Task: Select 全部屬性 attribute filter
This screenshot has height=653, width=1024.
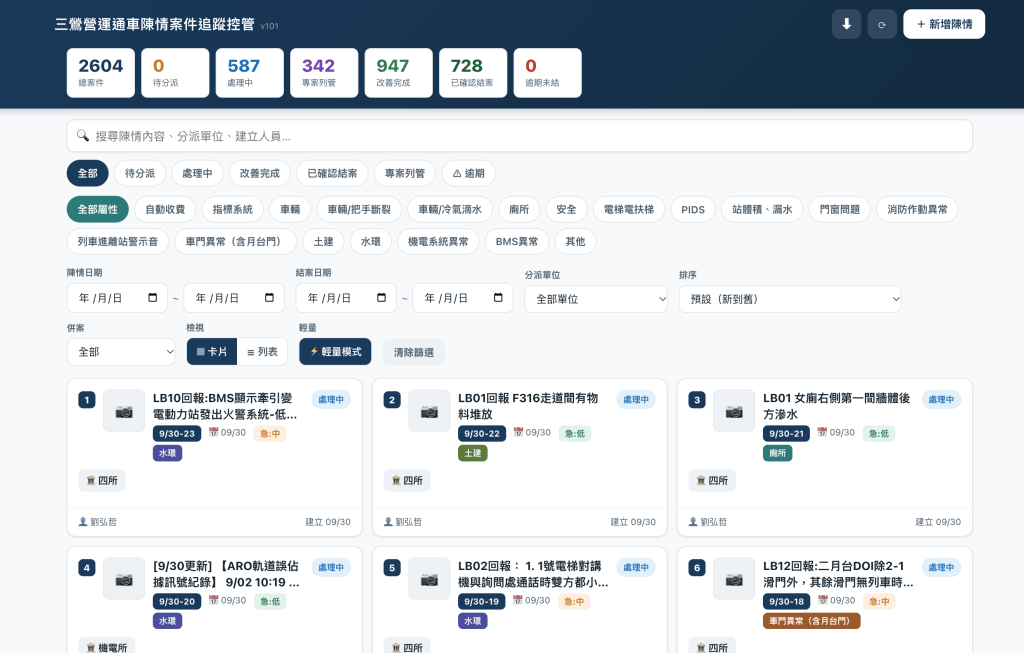Action: [97, 210]
